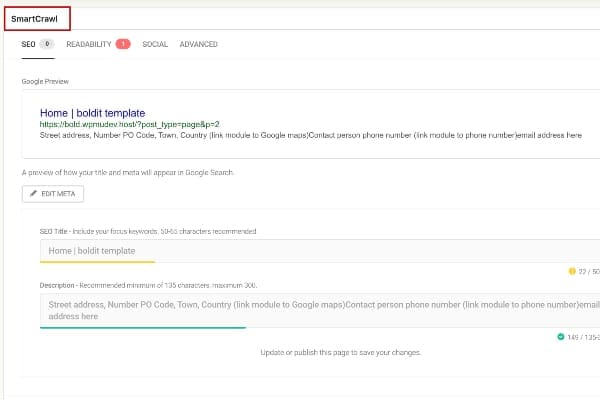Image resolution: width=600 pixels, height=400 pixels.
Task: Open the SEO tab
Action: 29,44
